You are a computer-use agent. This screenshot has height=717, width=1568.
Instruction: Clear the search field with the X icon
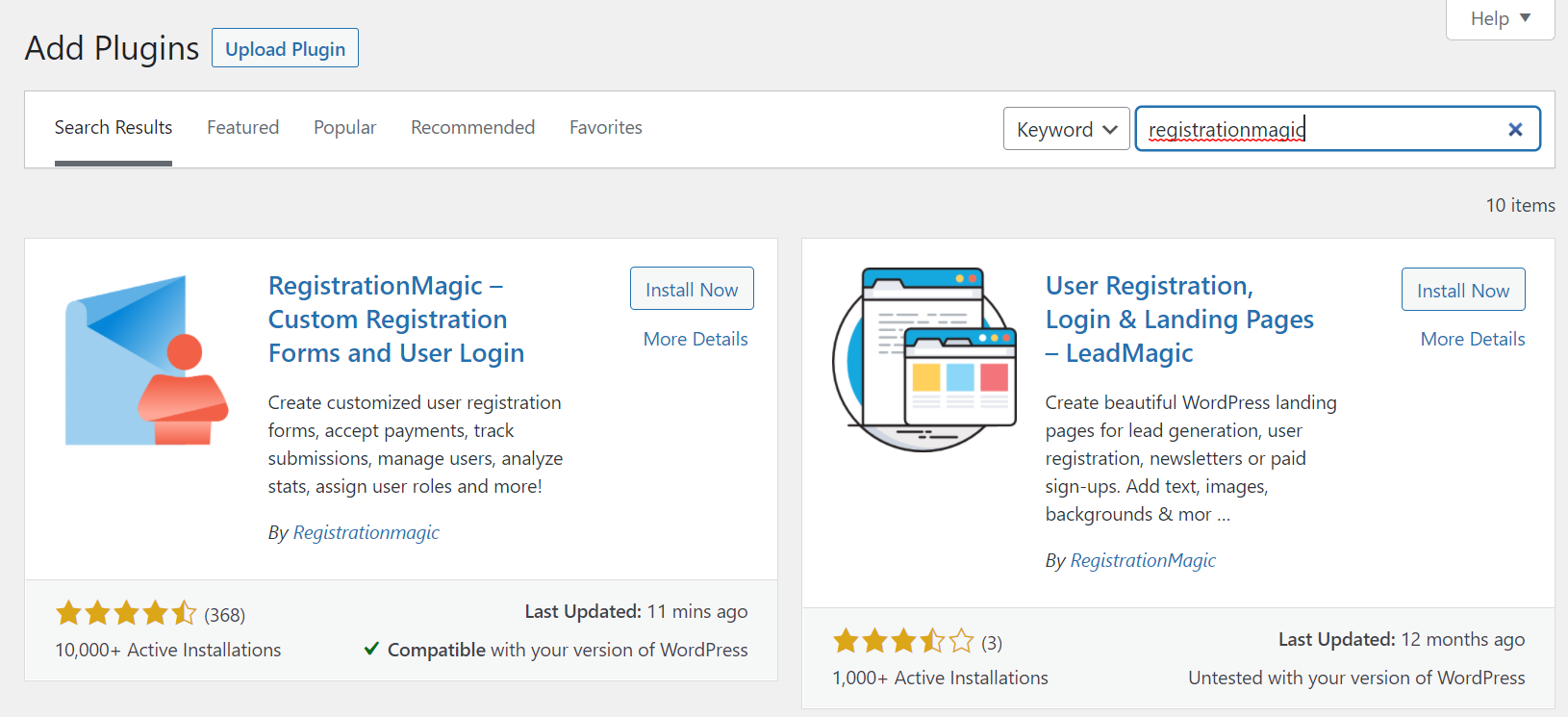coord(1515,129)
